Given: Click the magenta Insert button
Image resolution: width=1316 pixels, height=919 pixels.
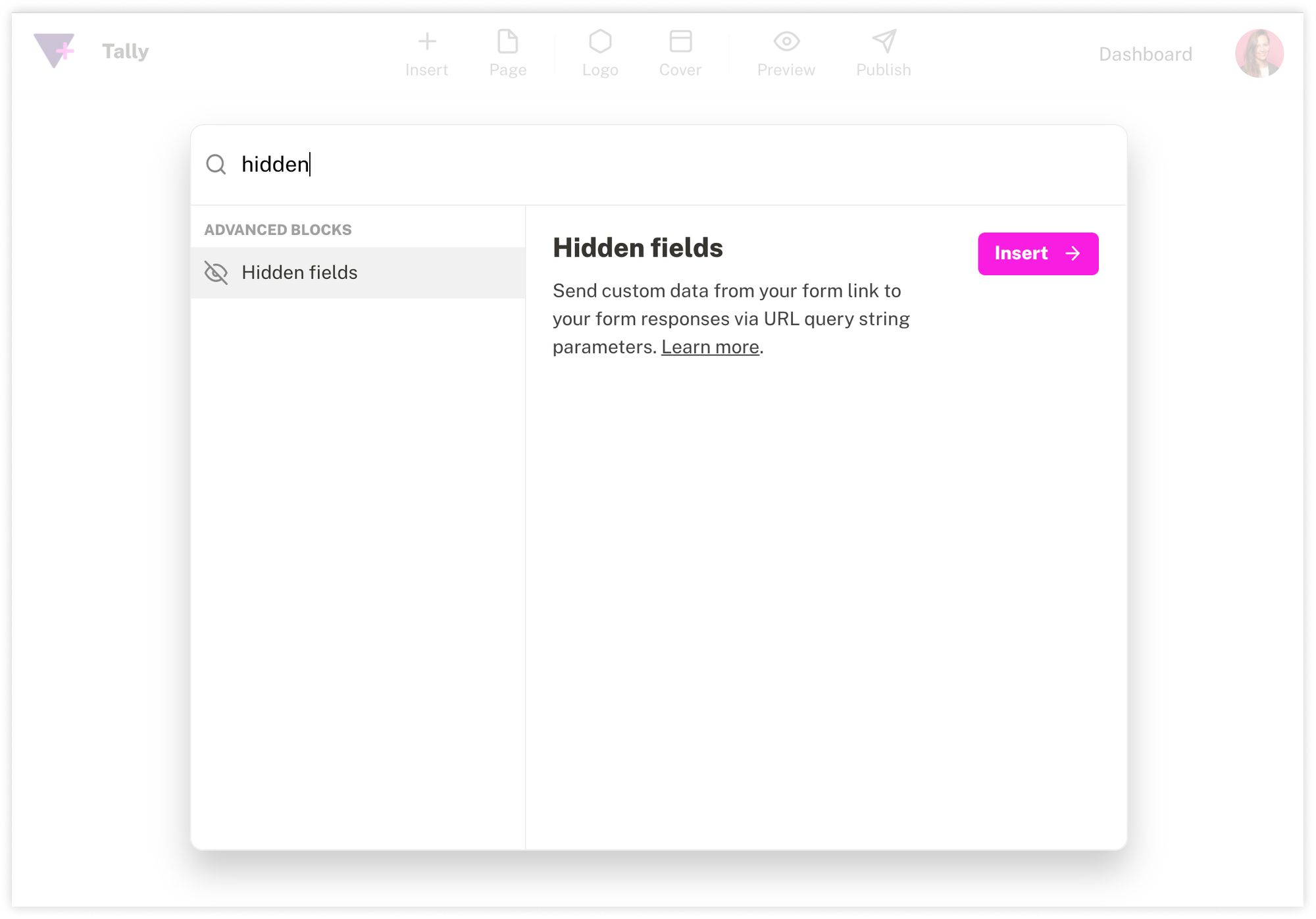Looking at the screenshot, I should click(1038, 253).
